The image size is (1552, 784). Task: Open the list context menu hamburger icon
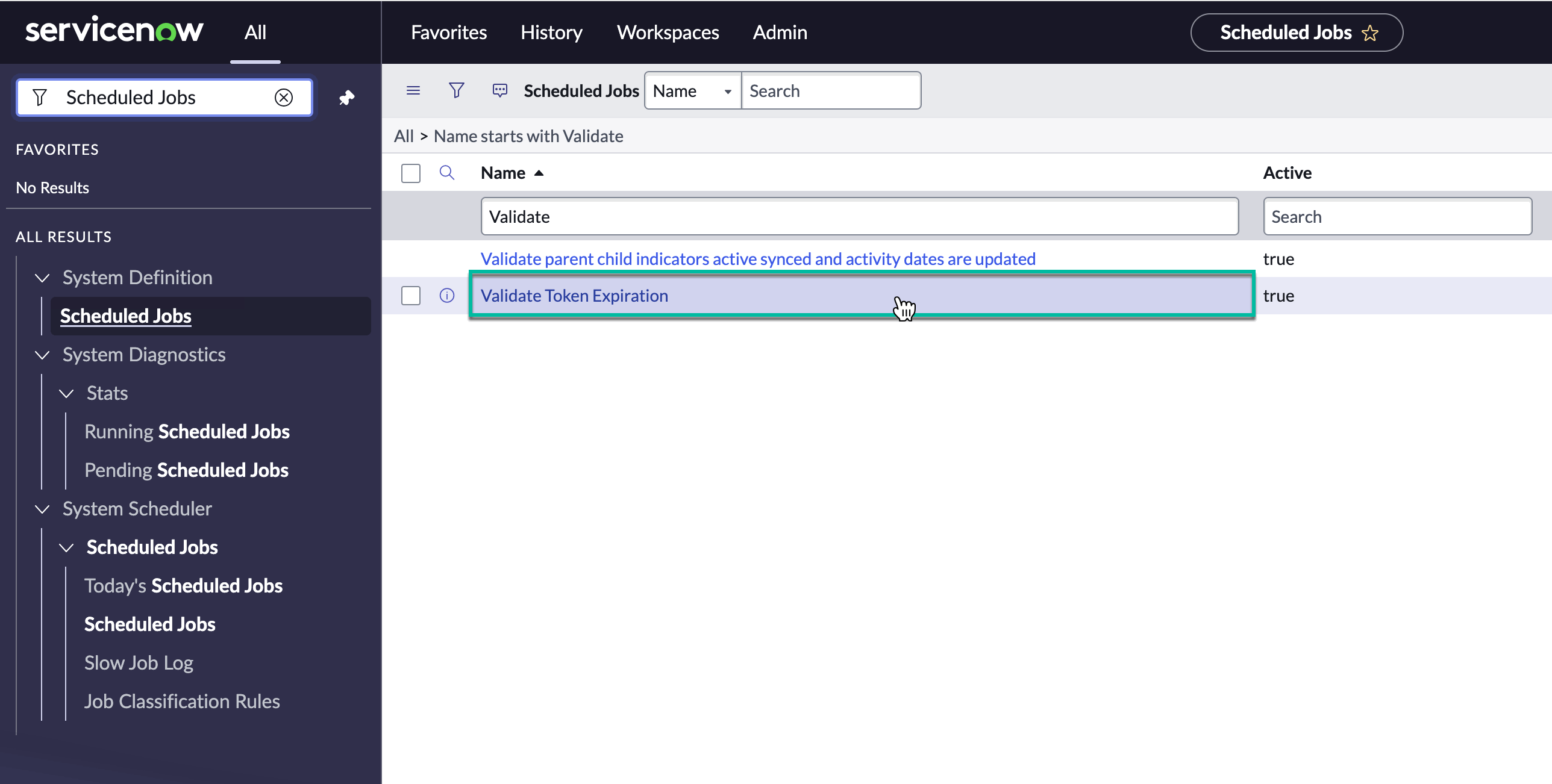pos(413,90)
